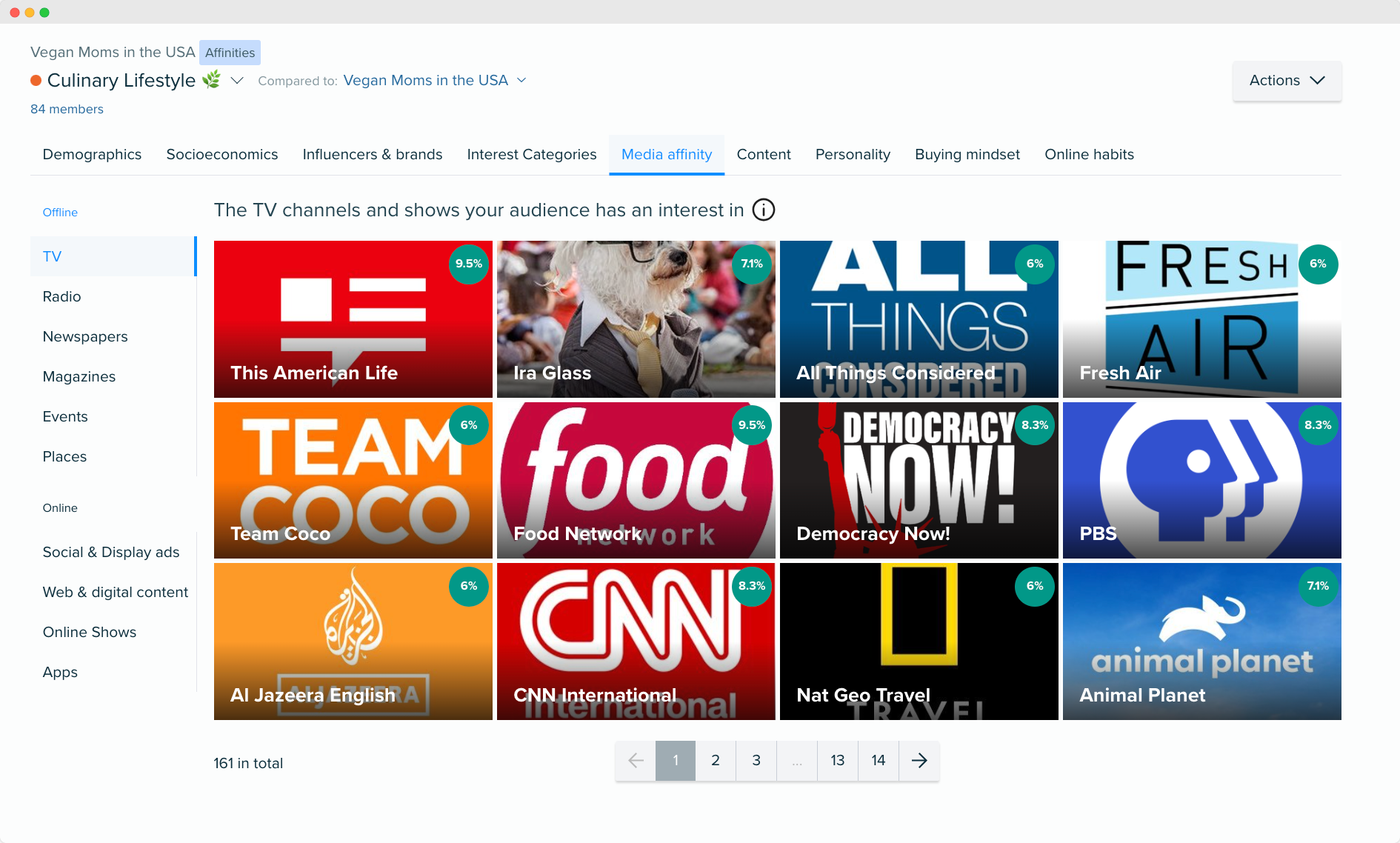The height and width of the screenshot is (843, 1400).
Task: Open the Team Coco card
Action: [353, 480]
